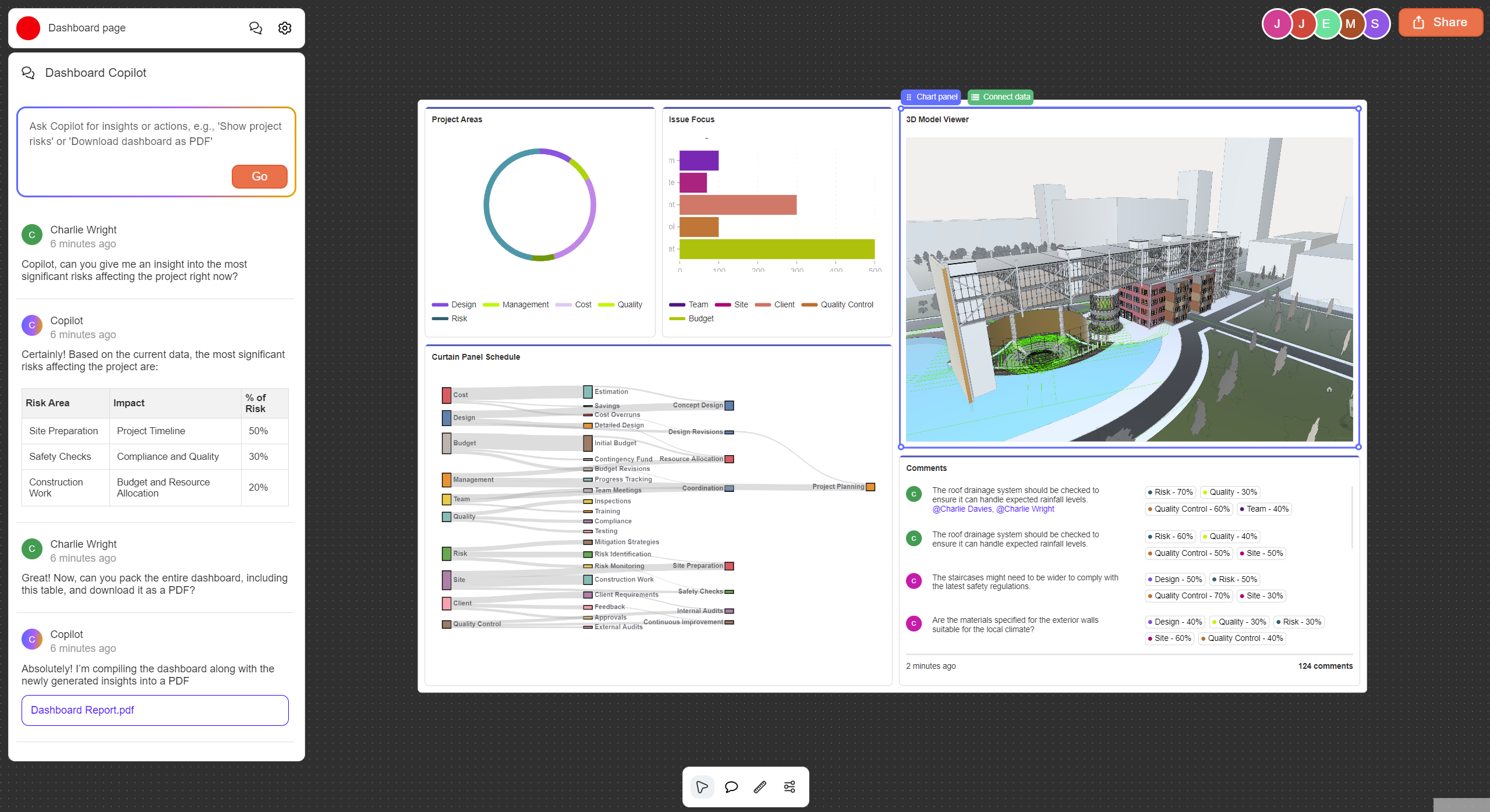The height and width of the screenshot is (812, 1490).
Task: Open Dashboard Report.pdf link
Action: coord(82,710)
